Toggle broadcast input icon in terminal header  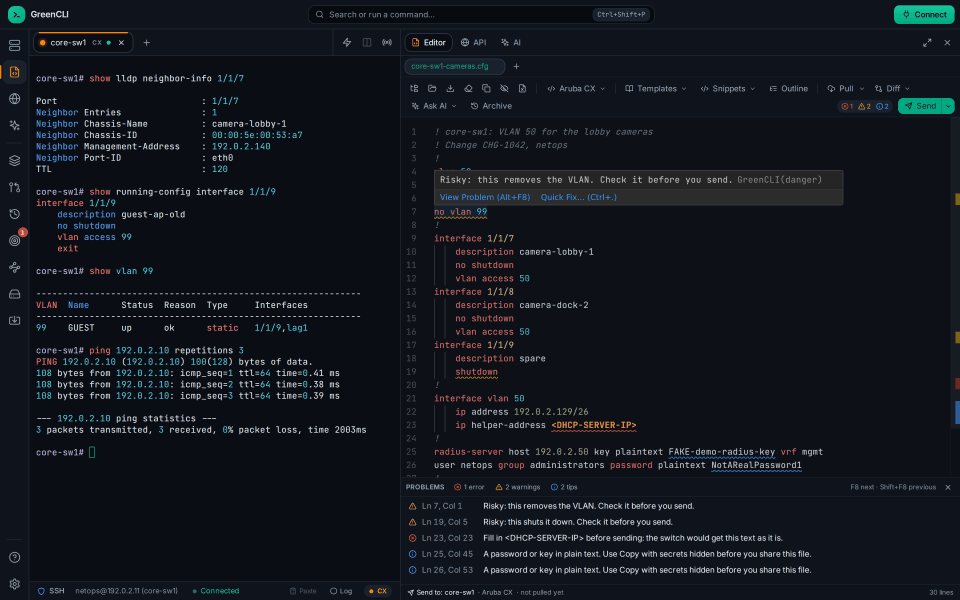coord(387,42)
